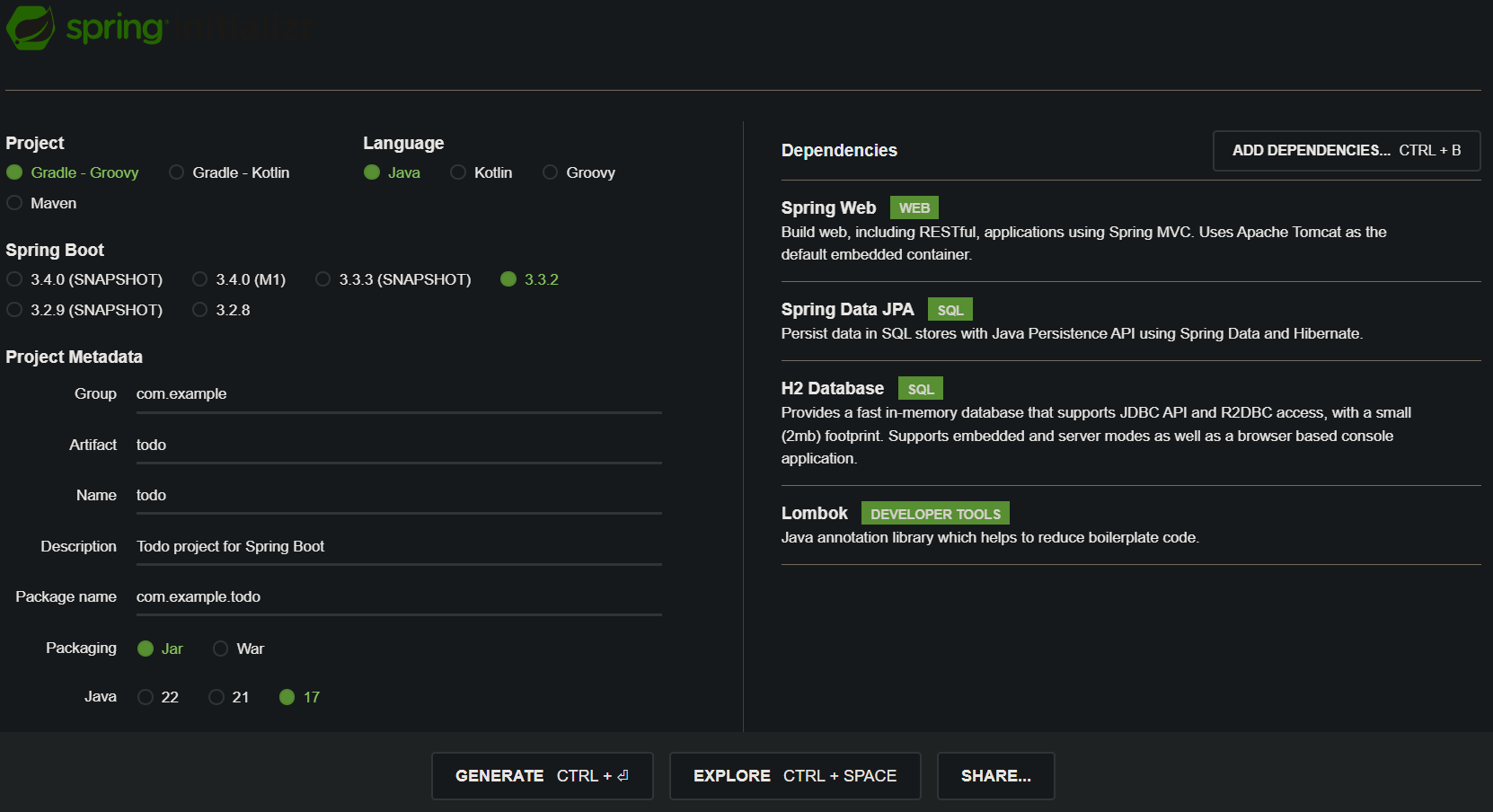The height and width of the screenshot is (812, 1493).
Task: Click the SQL tag on H2 Database
Action: [x=921, y=389]
